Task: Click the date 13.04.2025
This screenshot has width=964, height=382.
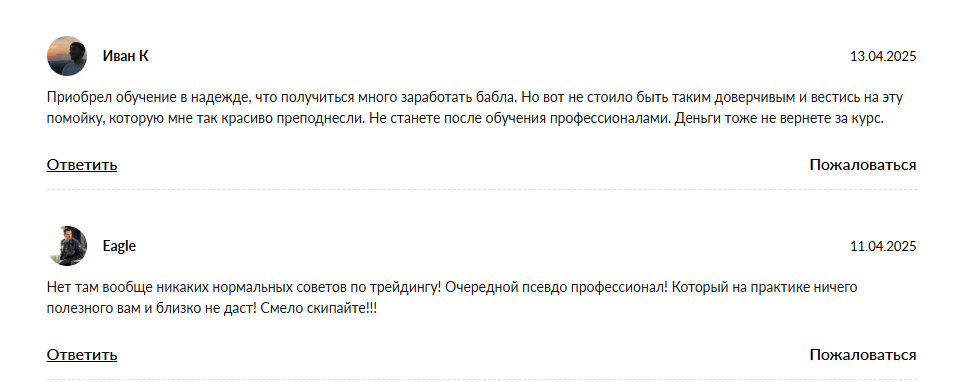Action: [883, 57]
